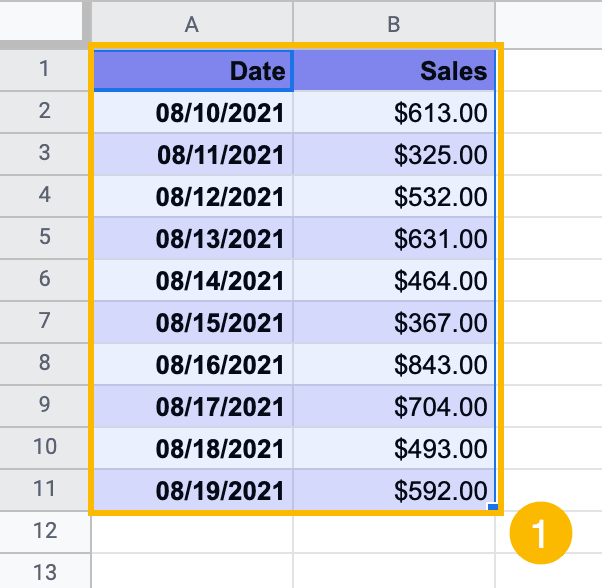Select cell with date 08/14/2021

tap(194, 280)
